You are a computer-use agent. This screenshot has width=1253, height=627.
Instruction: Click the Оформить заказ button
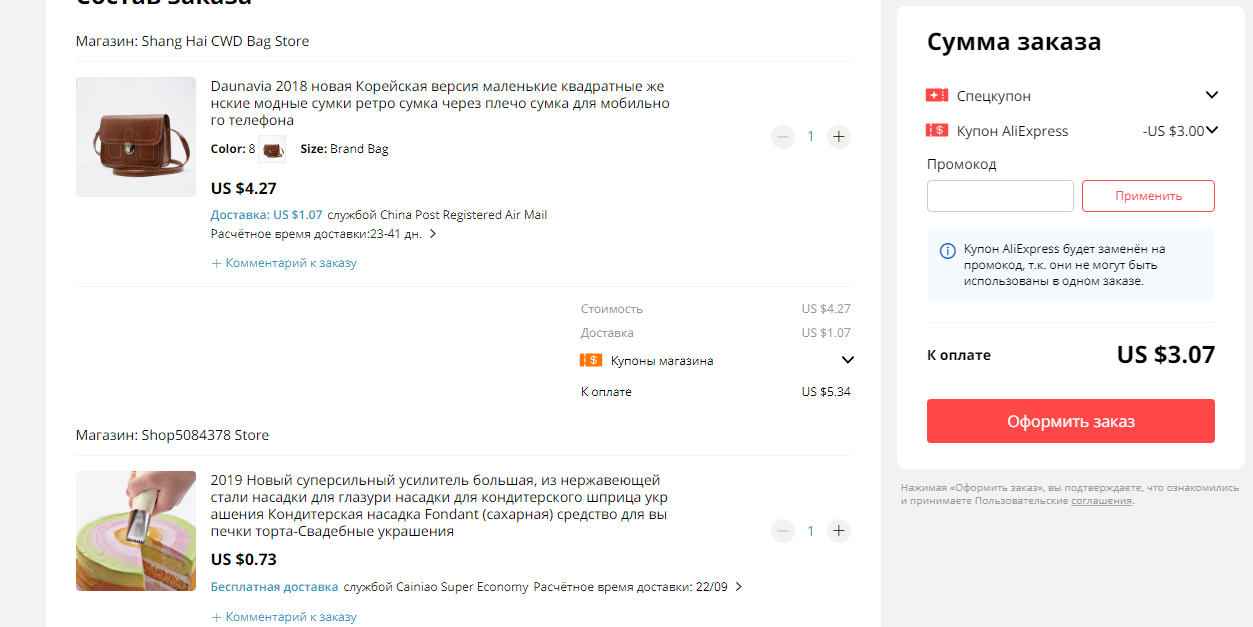click(x=1071, y=421)
